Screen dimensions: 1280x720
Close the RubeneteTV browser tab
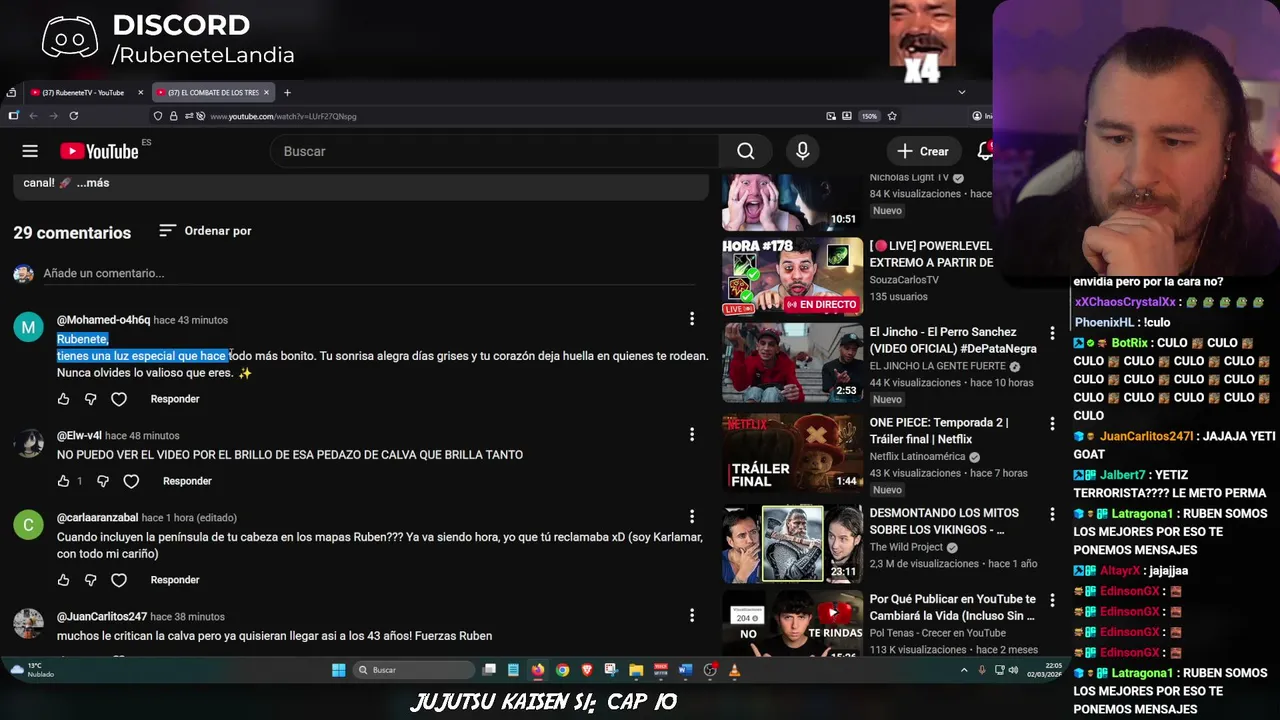pyautogui.click(x=140, y=92)
